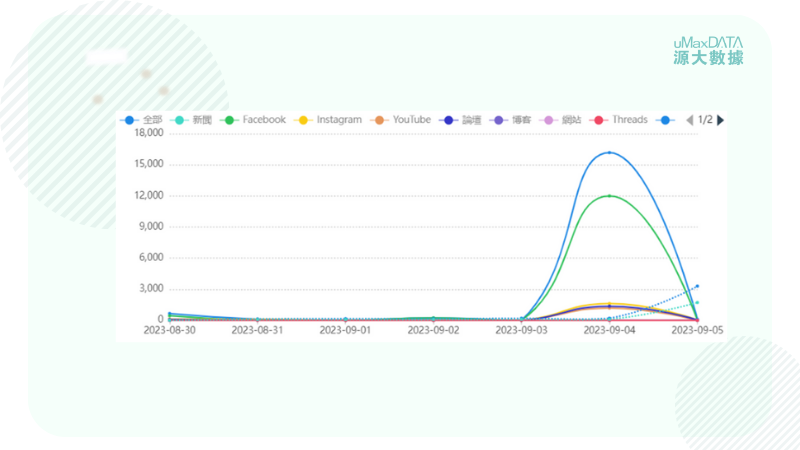
Task: Click the 博客 legend purple marker
Action: (x=500, y=120)
